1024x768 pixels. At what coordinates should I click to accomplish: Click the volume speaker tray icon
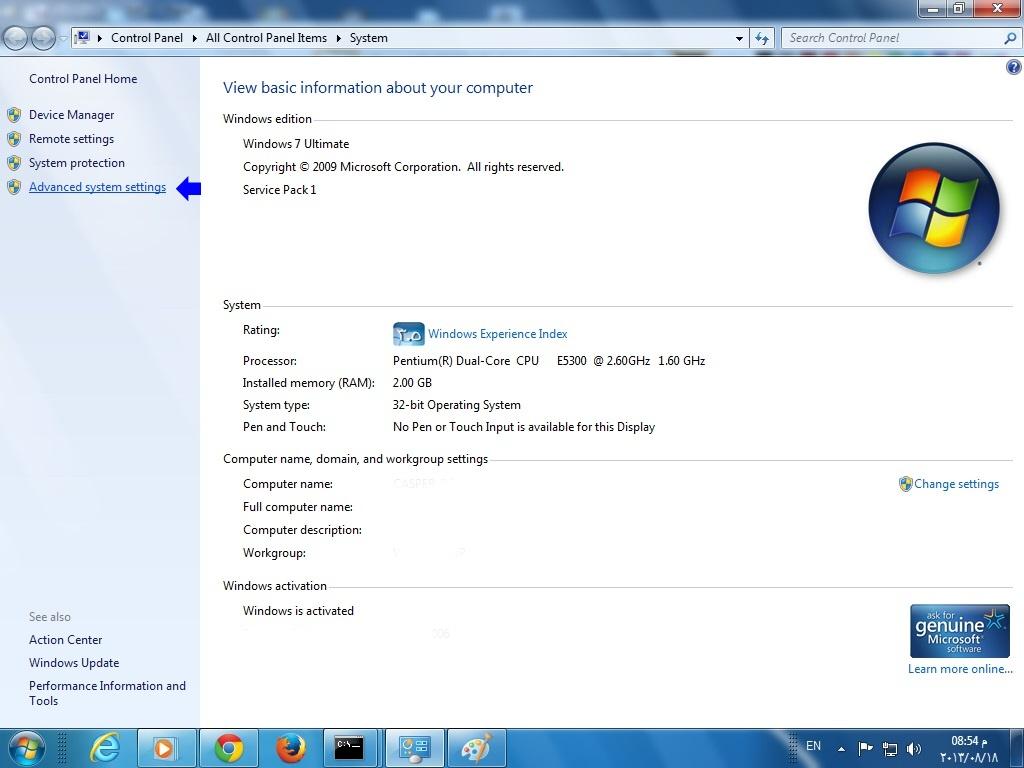coord(914,748)
